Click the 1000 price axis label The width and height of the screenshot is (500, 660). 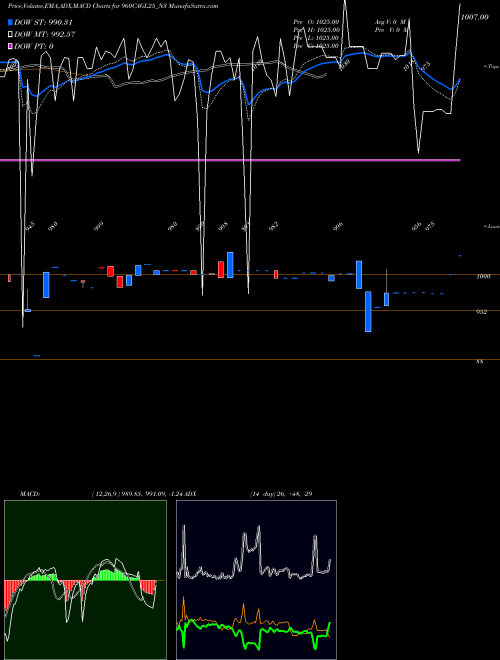pyautogui.click(x=483, y=277)
